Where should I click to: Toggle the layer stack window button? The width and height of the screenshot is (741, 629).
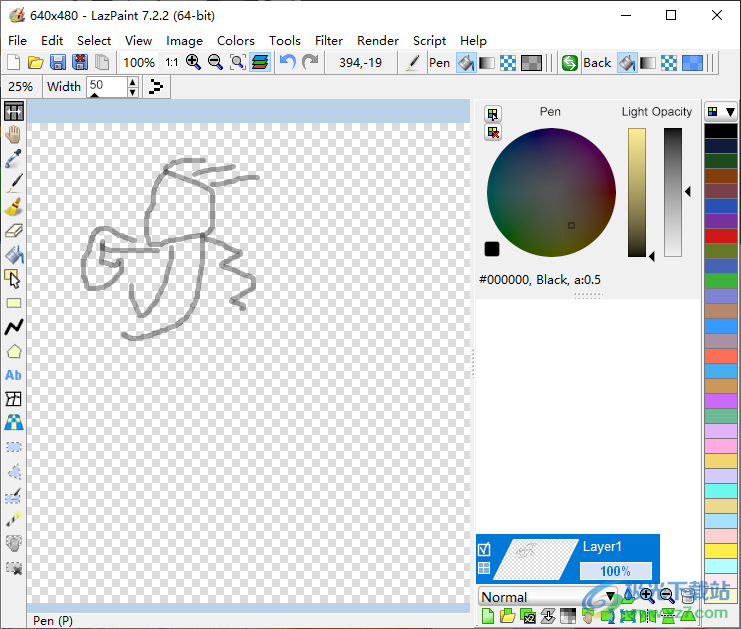coord(260,62)
